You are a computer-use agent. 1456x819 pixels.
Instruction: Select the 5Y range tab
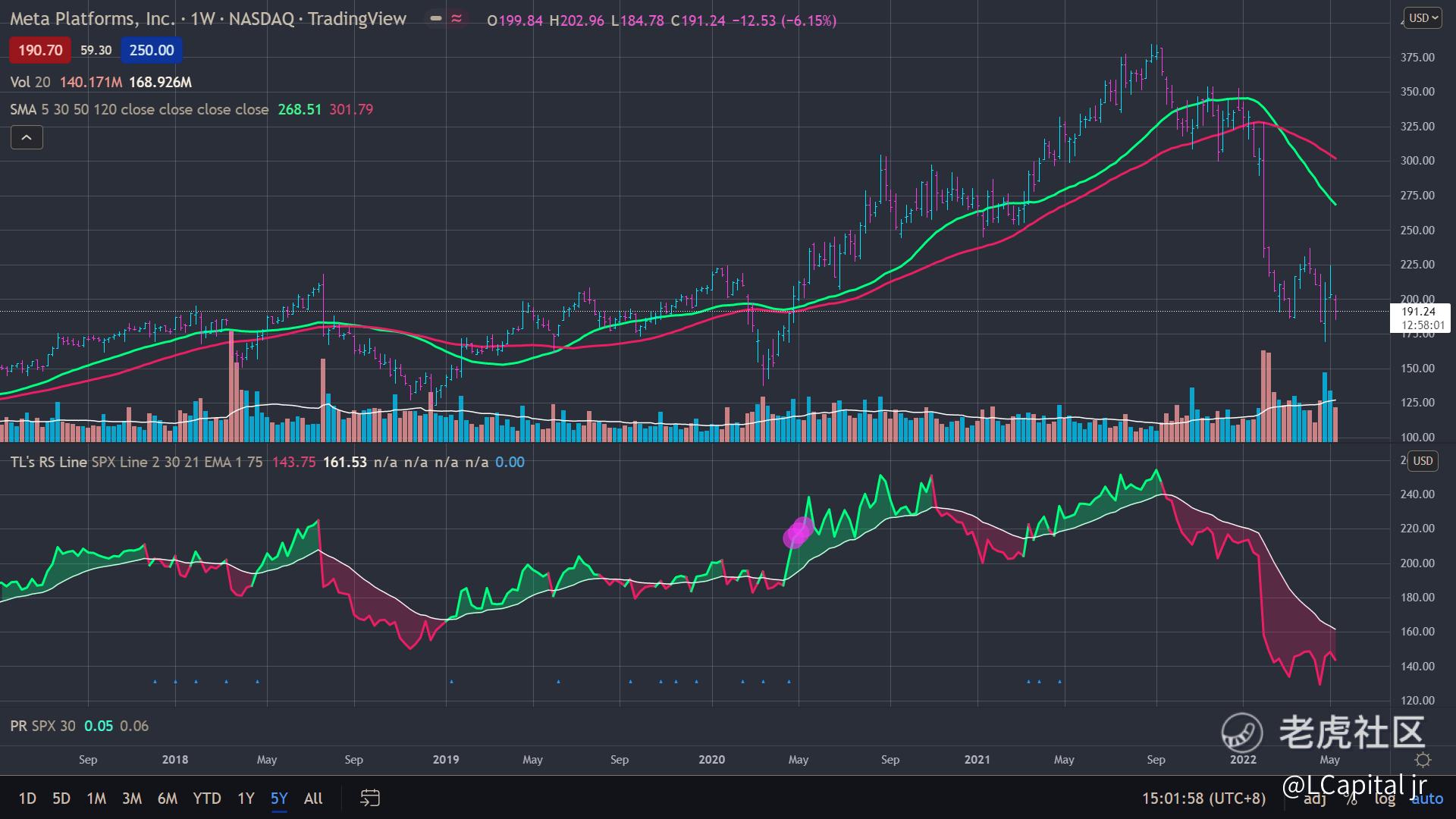pyautogui.click(x=279, y=798)
